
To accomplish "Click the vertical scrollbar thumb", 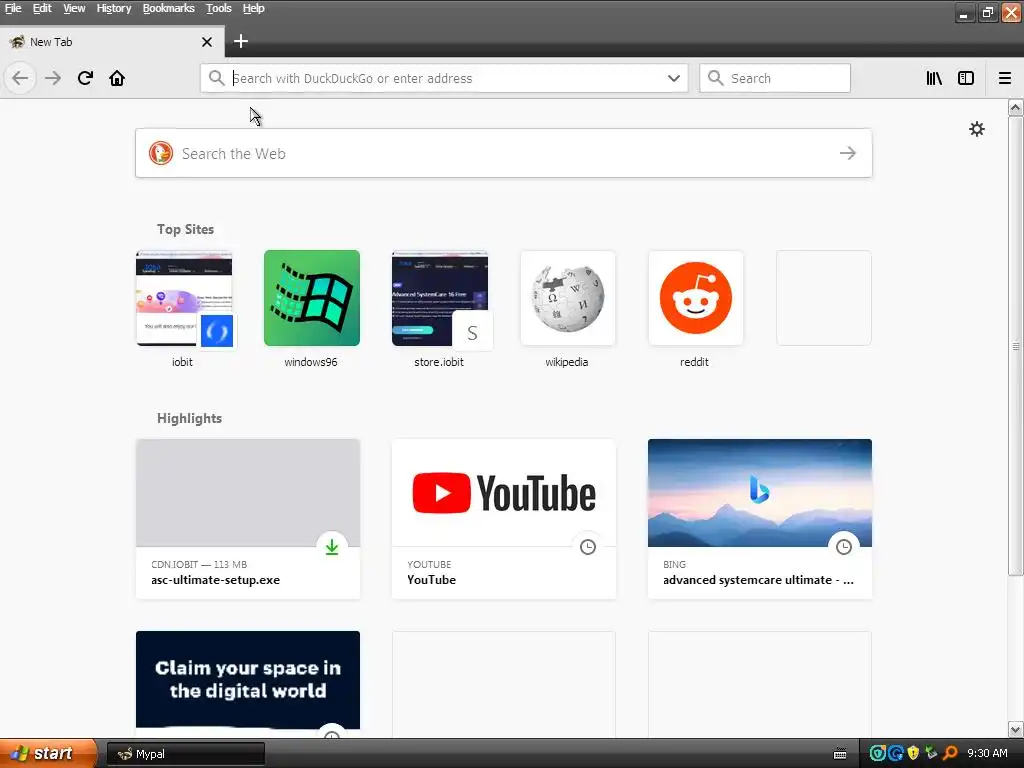I will pyautogui.click(x=1016, y=346).
